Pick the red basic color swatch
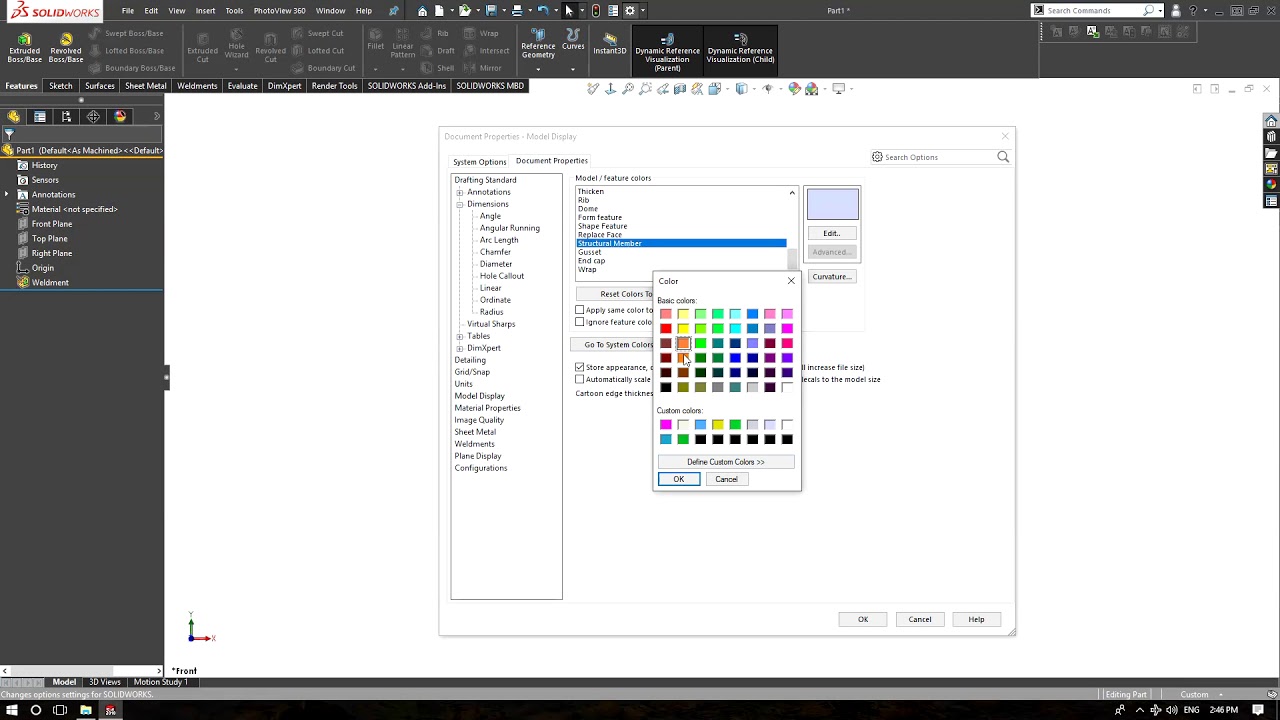 [666, 328]
